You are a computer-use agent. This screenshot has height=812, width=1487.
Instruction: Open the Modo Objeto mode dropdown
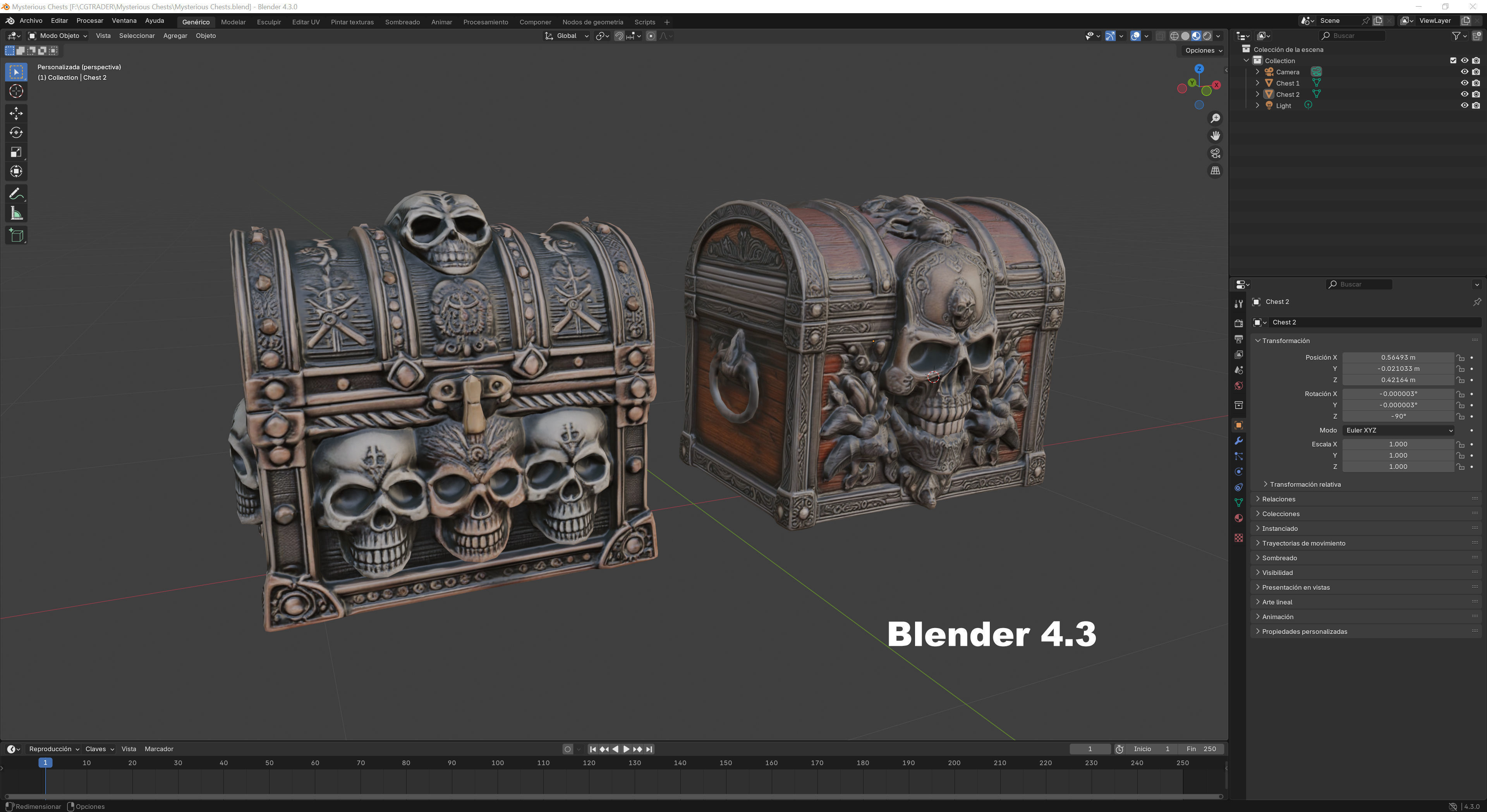[x=58, y=36]
